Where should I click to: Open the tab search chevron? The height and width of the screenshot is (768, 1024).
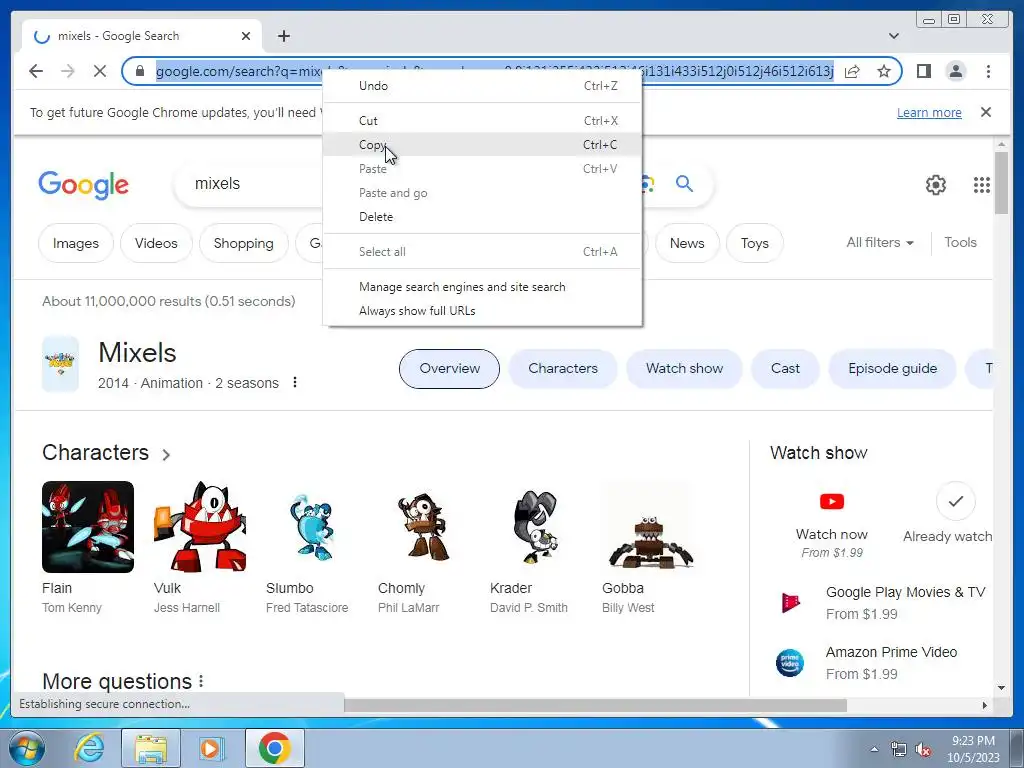[893, 36]
